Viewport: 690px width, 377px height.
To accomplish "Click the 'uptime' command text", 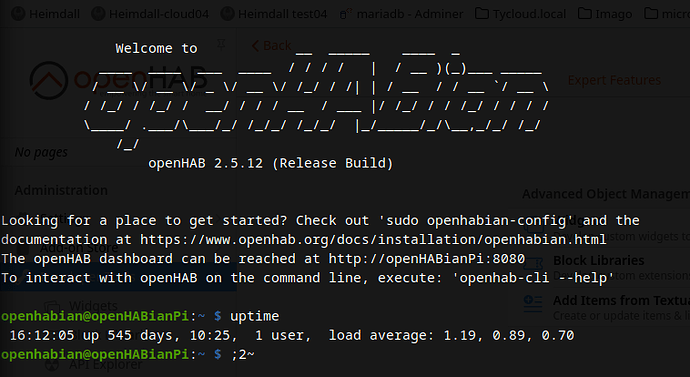I will (x=254, y=316).
